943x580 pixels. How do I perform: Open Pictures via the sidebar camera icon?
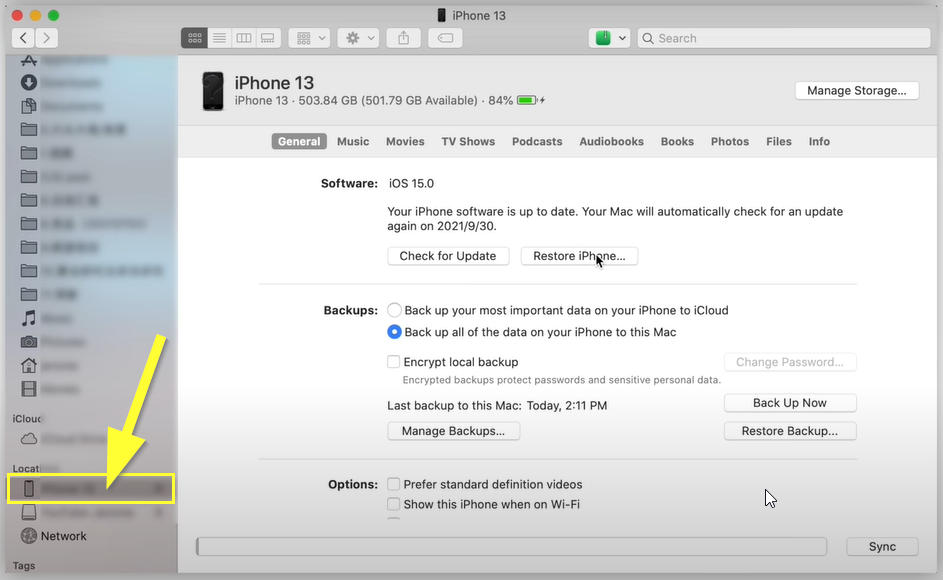29,342
